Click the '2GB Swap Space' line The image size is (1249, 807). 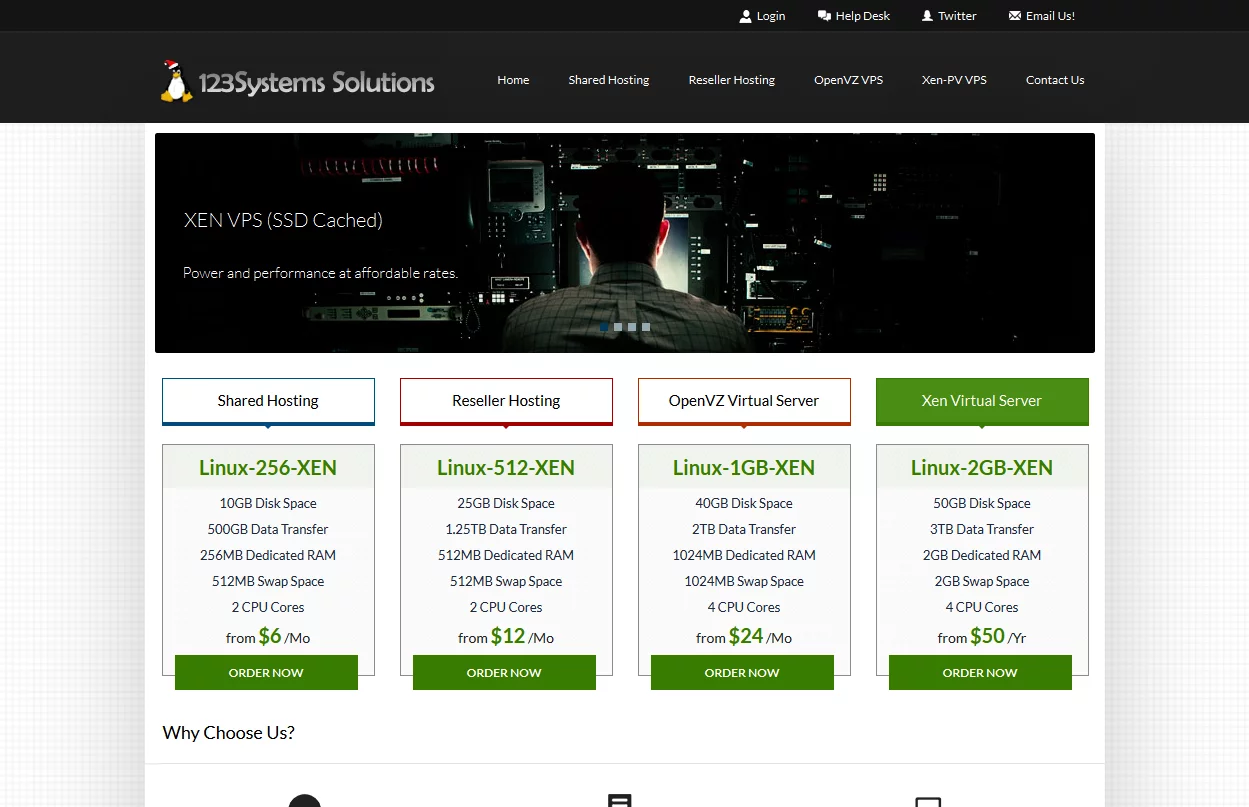pos(982,581)
